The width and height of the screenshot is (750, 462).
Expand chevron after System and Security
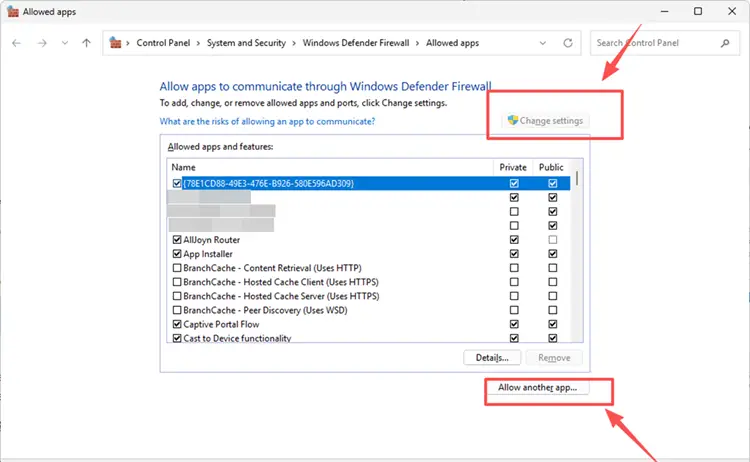pos(294,43)
